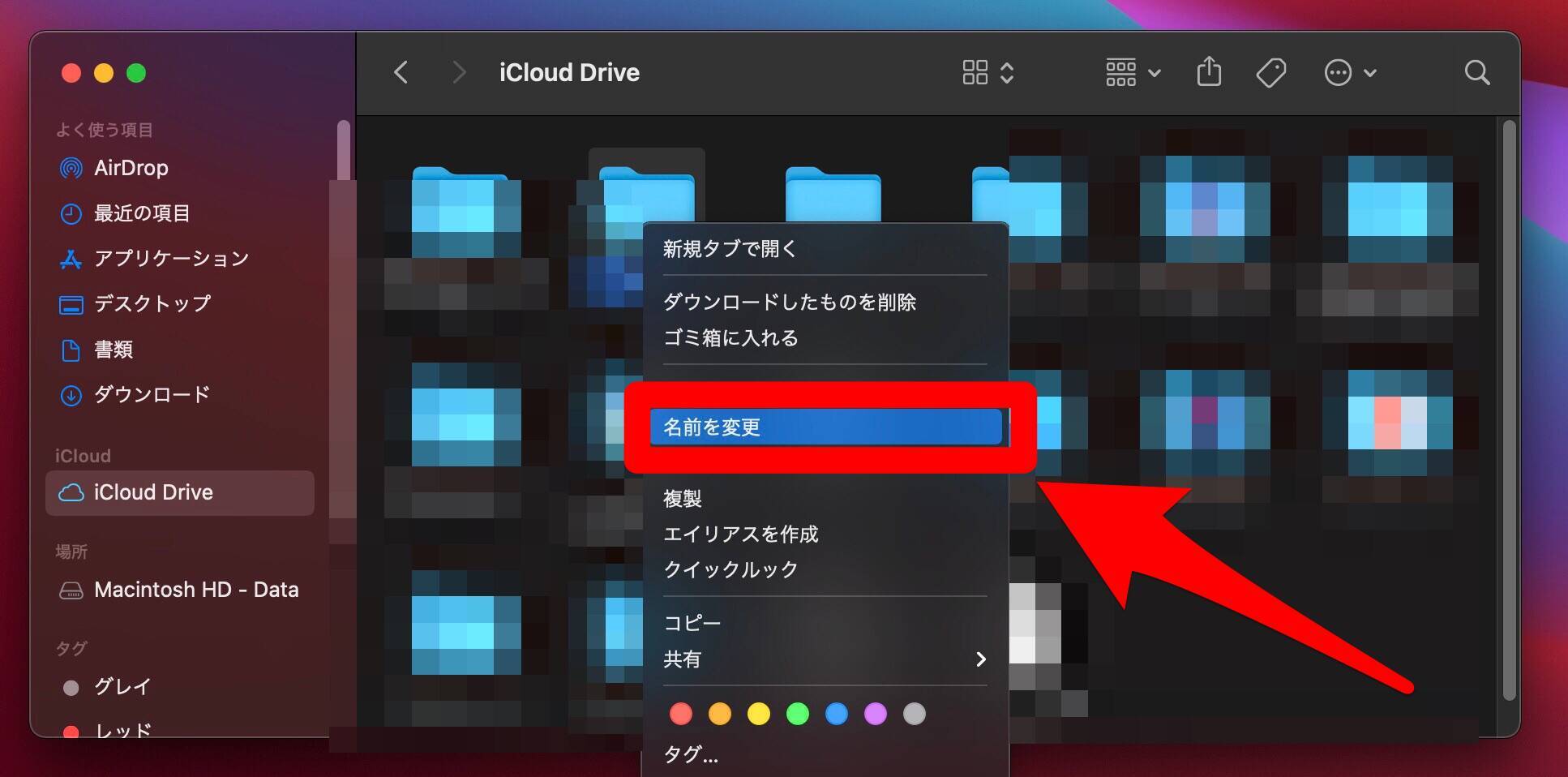This screenshot has height=777, width=1568.
Task: Expand the group-by dropdown arrow
Action: 1155,73
